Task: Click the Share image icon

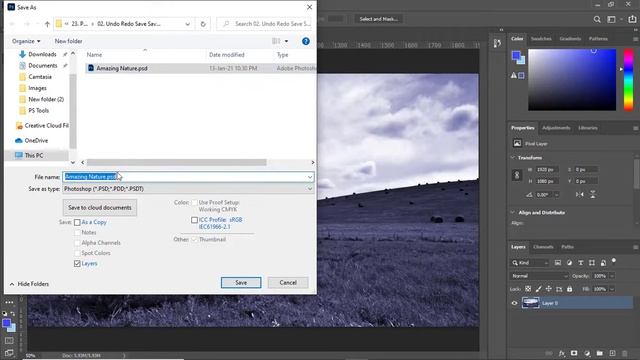Action: (632, 19)
